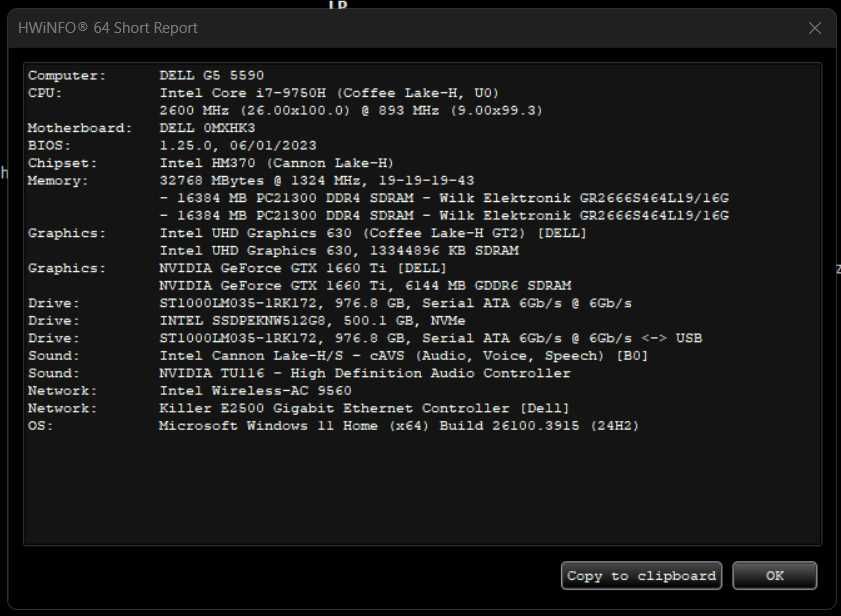This screenshot has width=841, height=616.
Task: Select the Motherboard value DELL 0MXHK3
Action: (x=207, y=128)
